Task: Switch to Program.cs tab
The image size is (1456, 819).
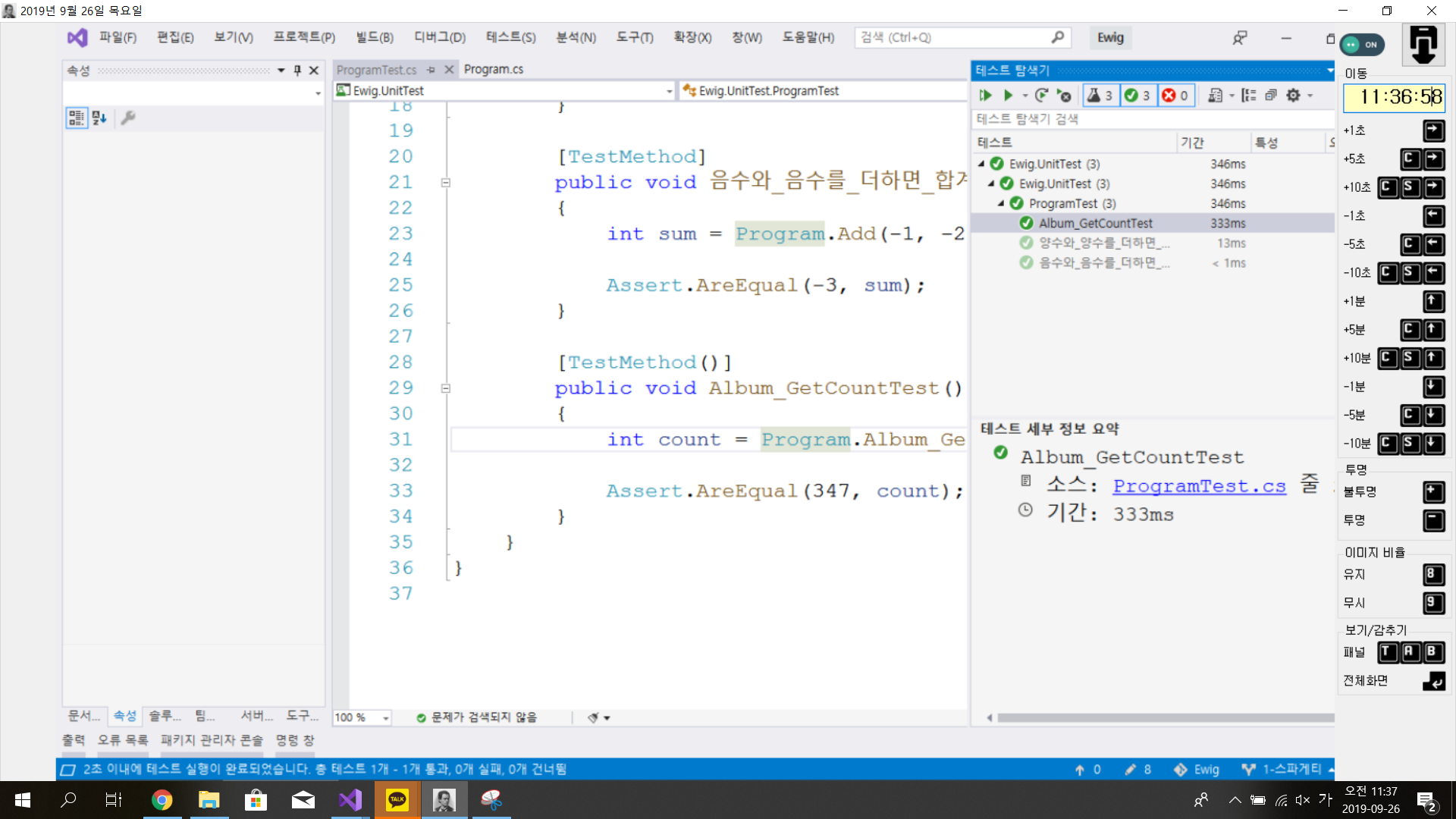Action: coord(493,69)
